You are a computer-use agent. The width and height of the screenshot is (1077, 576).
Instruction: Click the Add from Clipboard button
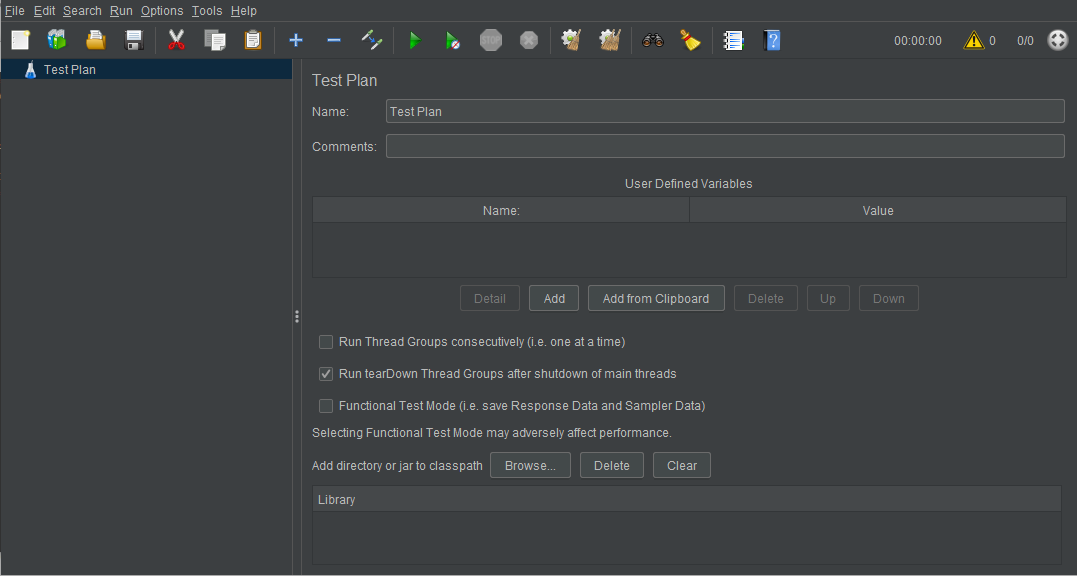656,299
